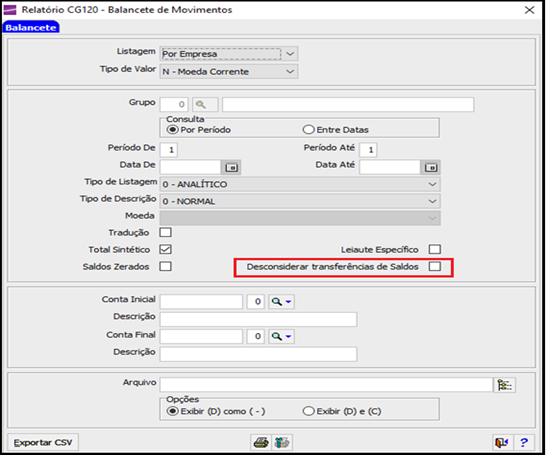The height and width of the screenshot is (455, 547).
Task: Click the exit door icon
Action: 502,443
